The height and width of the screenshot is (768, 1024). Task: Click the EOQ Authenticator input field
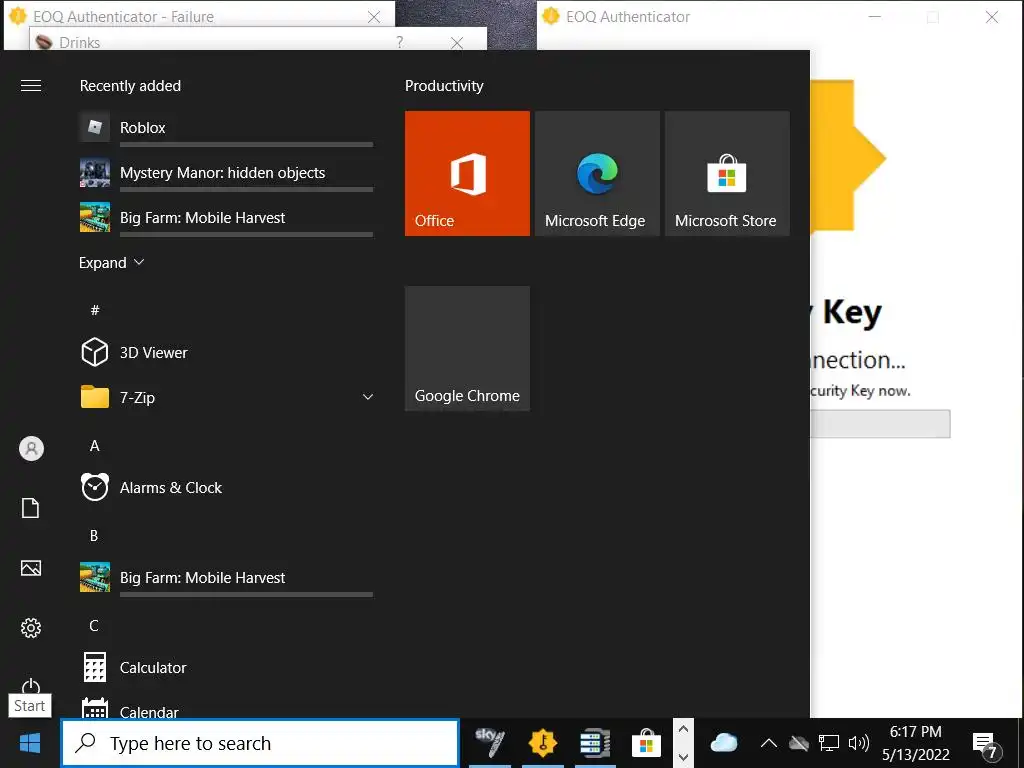880,424
